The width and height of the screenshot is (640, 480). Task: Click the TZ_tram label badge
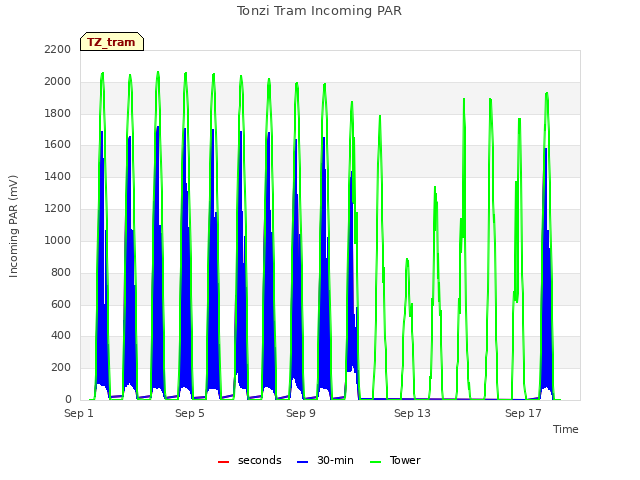[x=112, y=42]
